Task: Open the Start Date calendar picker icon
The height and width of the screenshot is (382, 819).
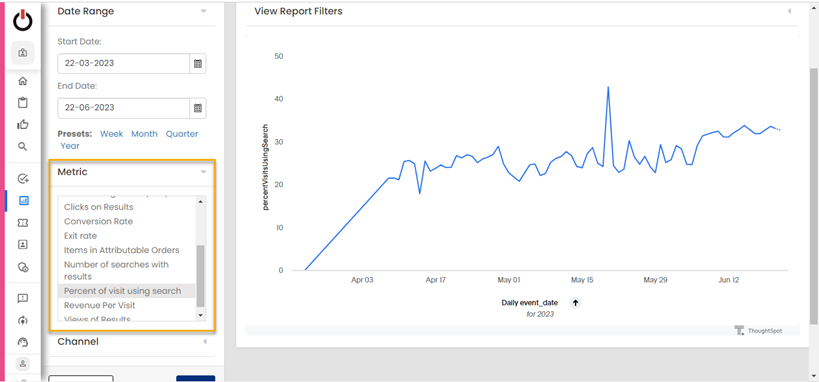Action: pos(198,63)
